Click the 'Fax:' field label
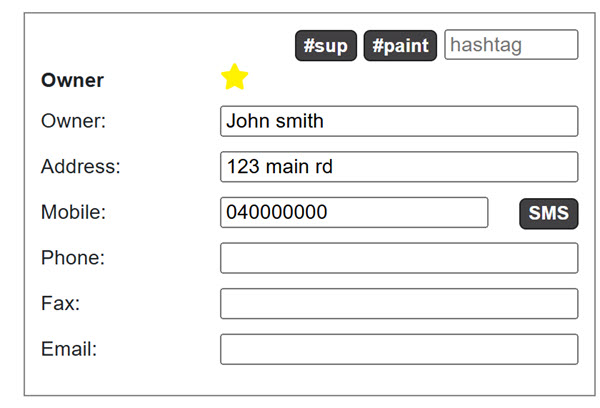 [x=60, y=304]
